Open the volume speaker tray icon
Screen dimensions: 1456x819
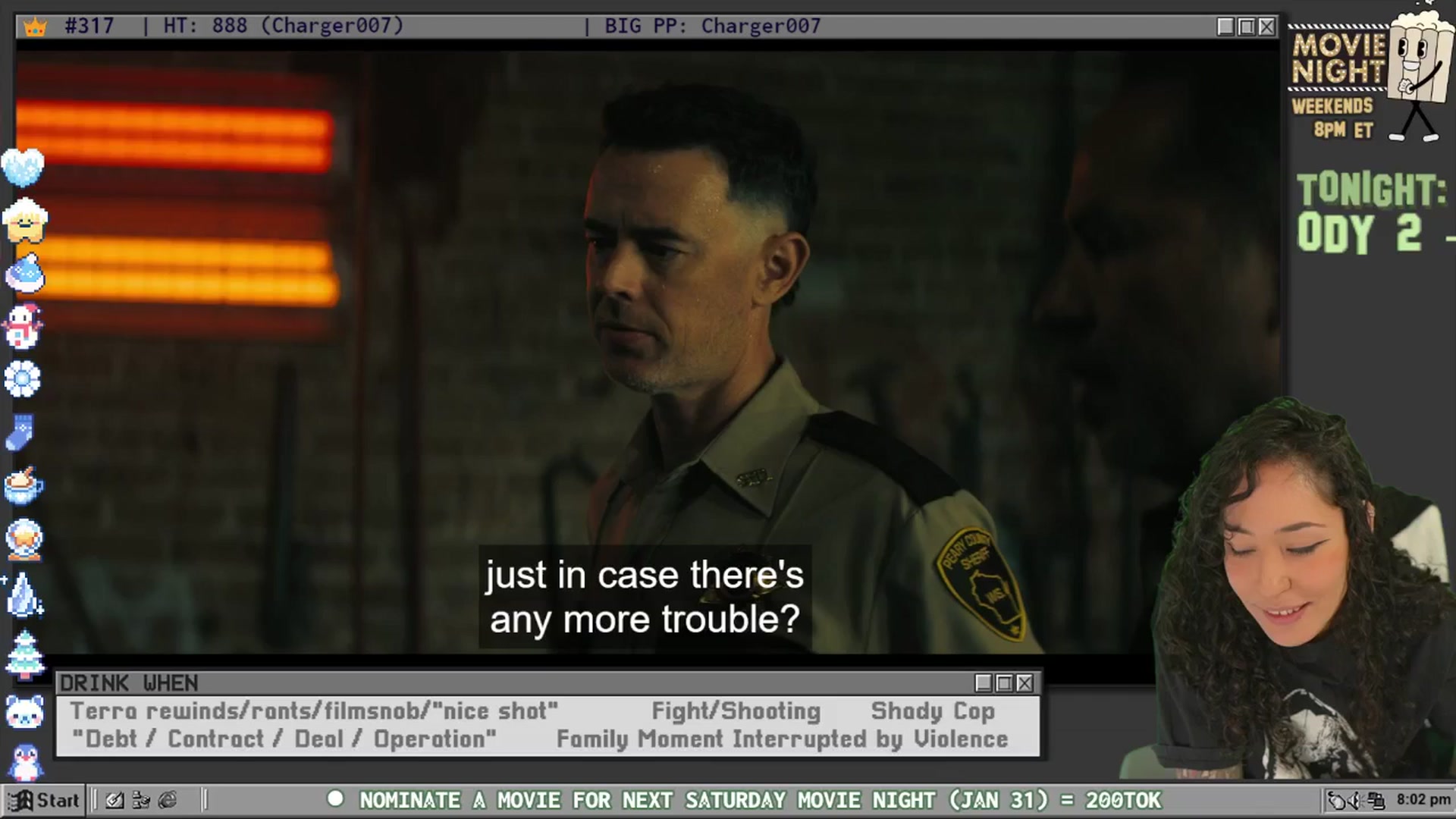point(1356,801)
